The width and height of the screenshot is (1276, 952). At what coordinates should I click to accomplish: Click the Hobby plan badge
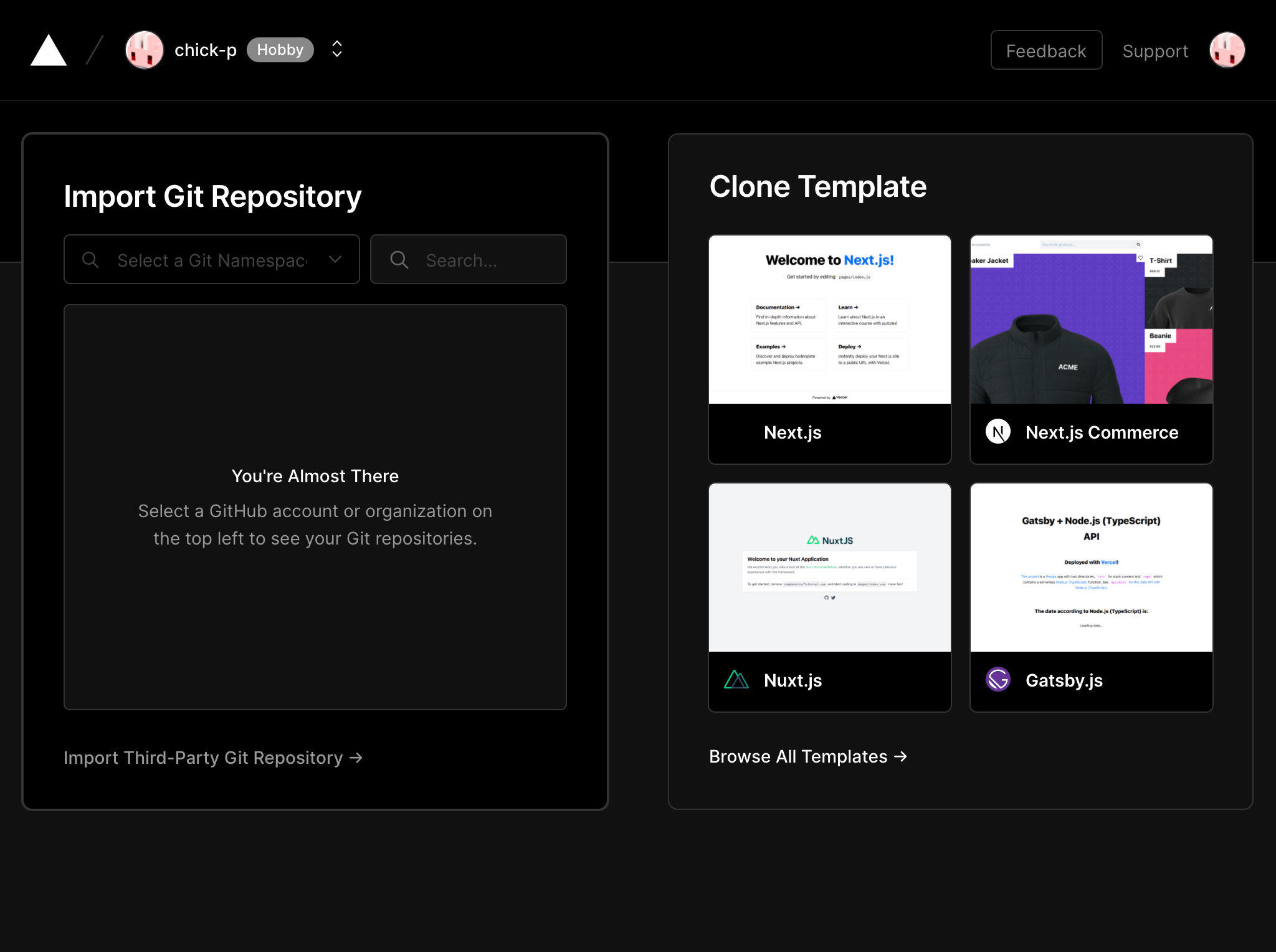(x=280, y=50)
